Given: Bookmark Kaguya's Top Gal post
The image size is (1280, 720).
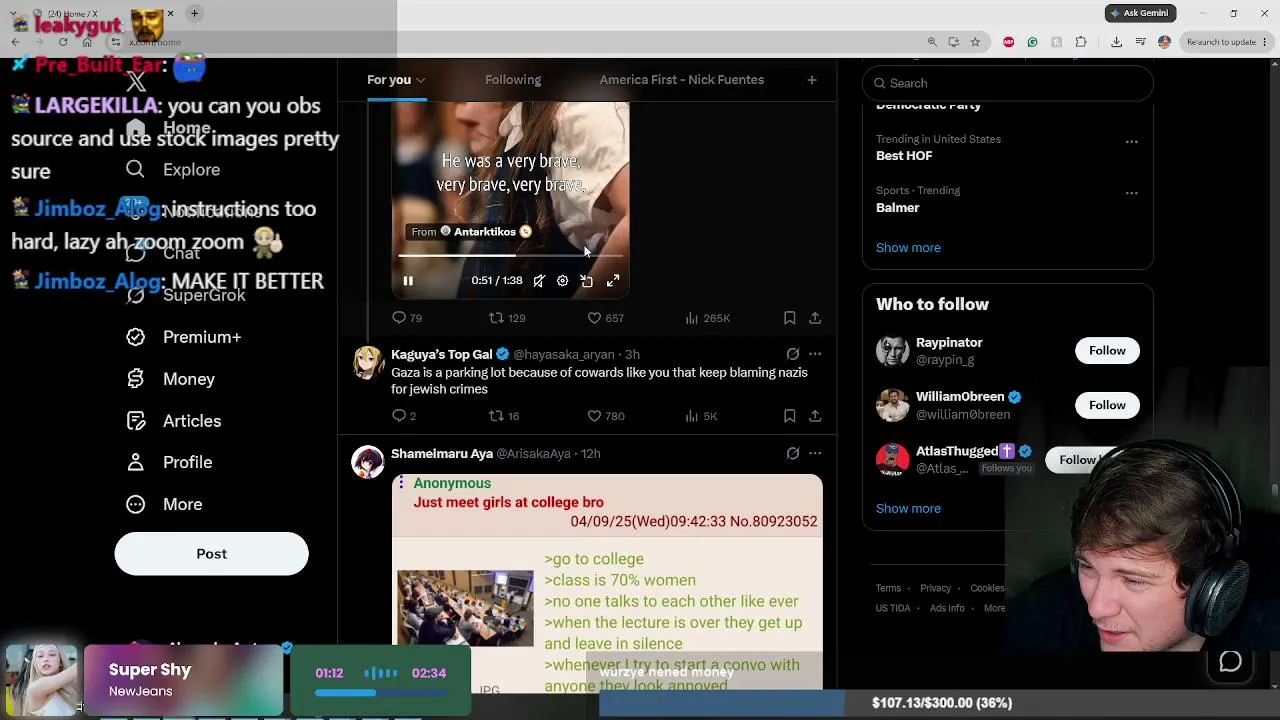Looking at the screenshot, I should (x=789, y=416).
